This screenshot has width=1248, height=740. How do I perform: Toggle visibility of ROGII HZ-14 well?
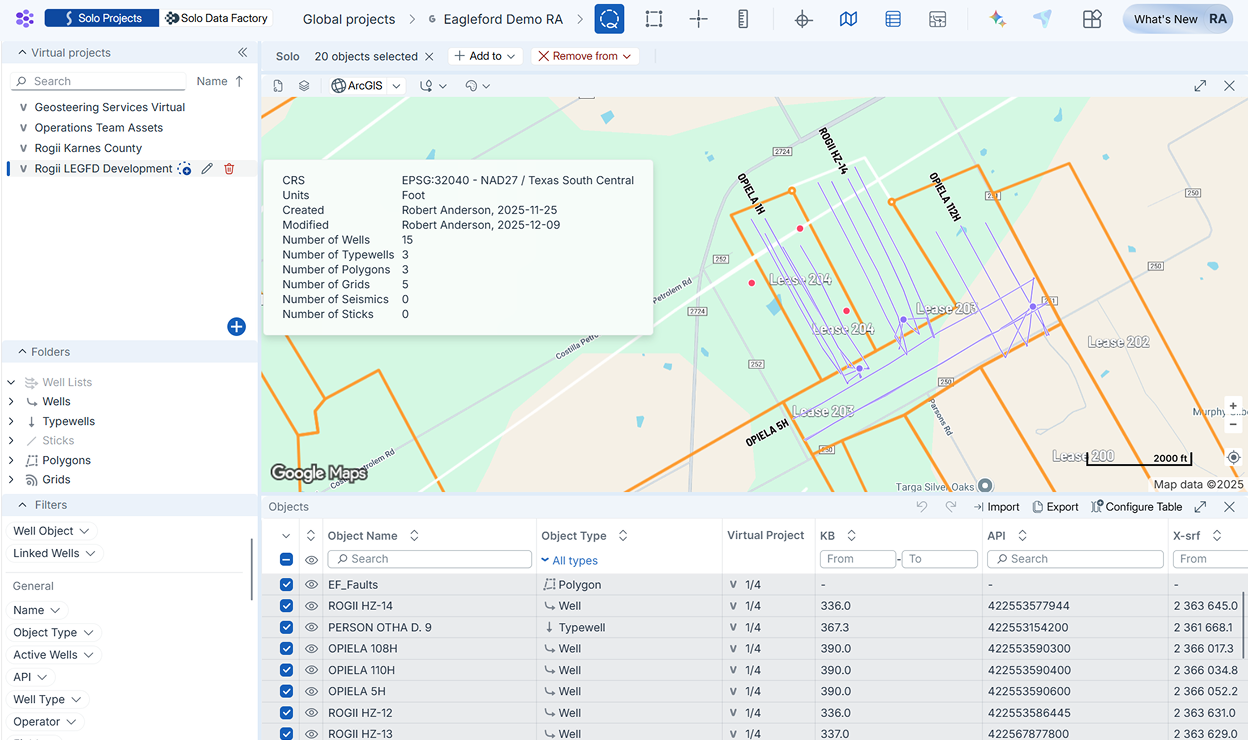point(311,606)
